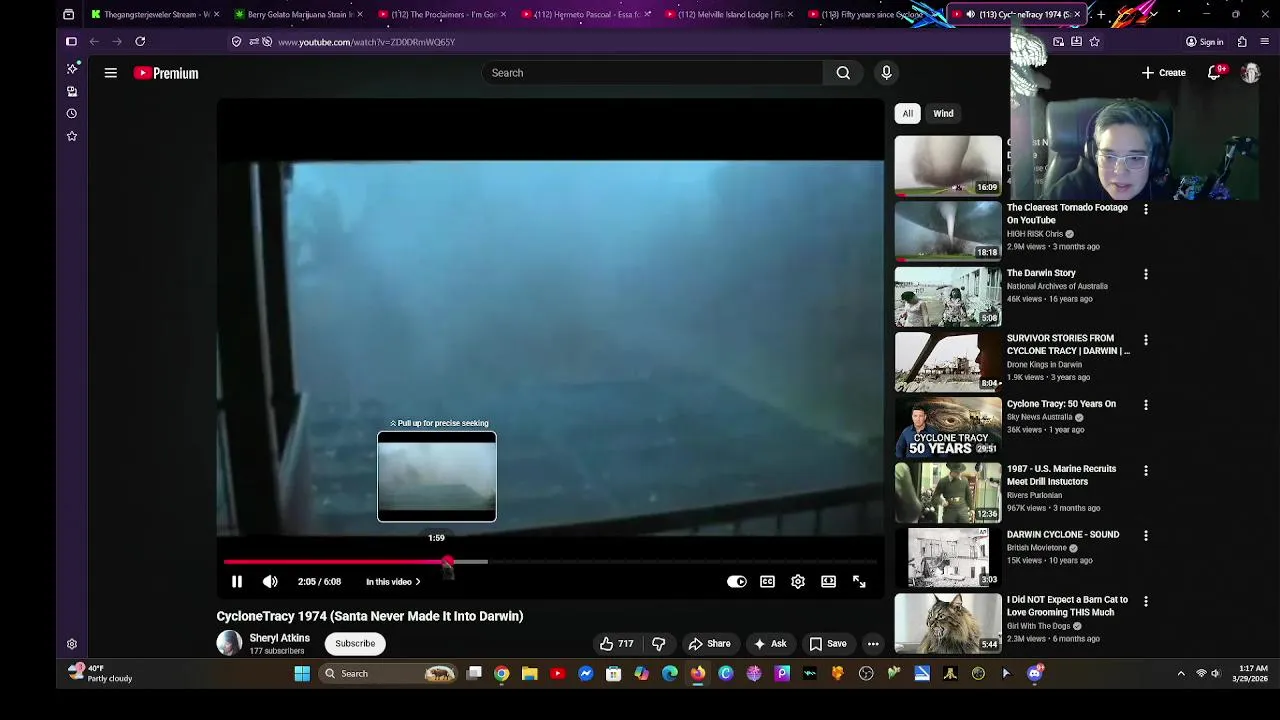
Task: Open options for '1987 - U.S. Marine Recruits'
Action: click(x=1146, y=470)
